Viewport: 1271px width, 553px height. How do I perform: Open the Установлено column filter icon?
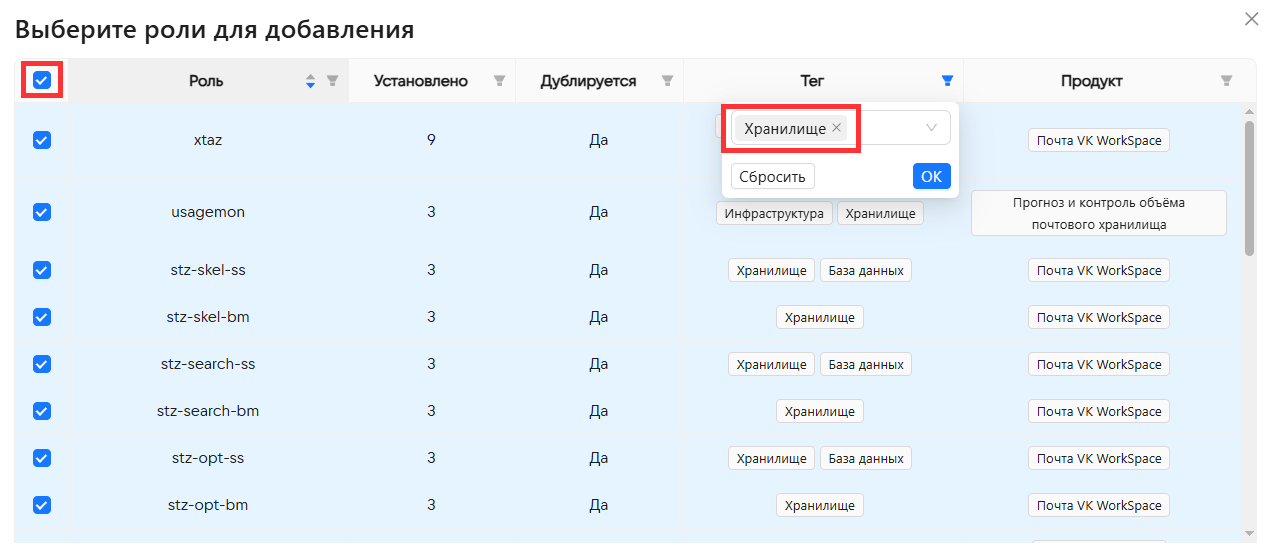[499, 81]
